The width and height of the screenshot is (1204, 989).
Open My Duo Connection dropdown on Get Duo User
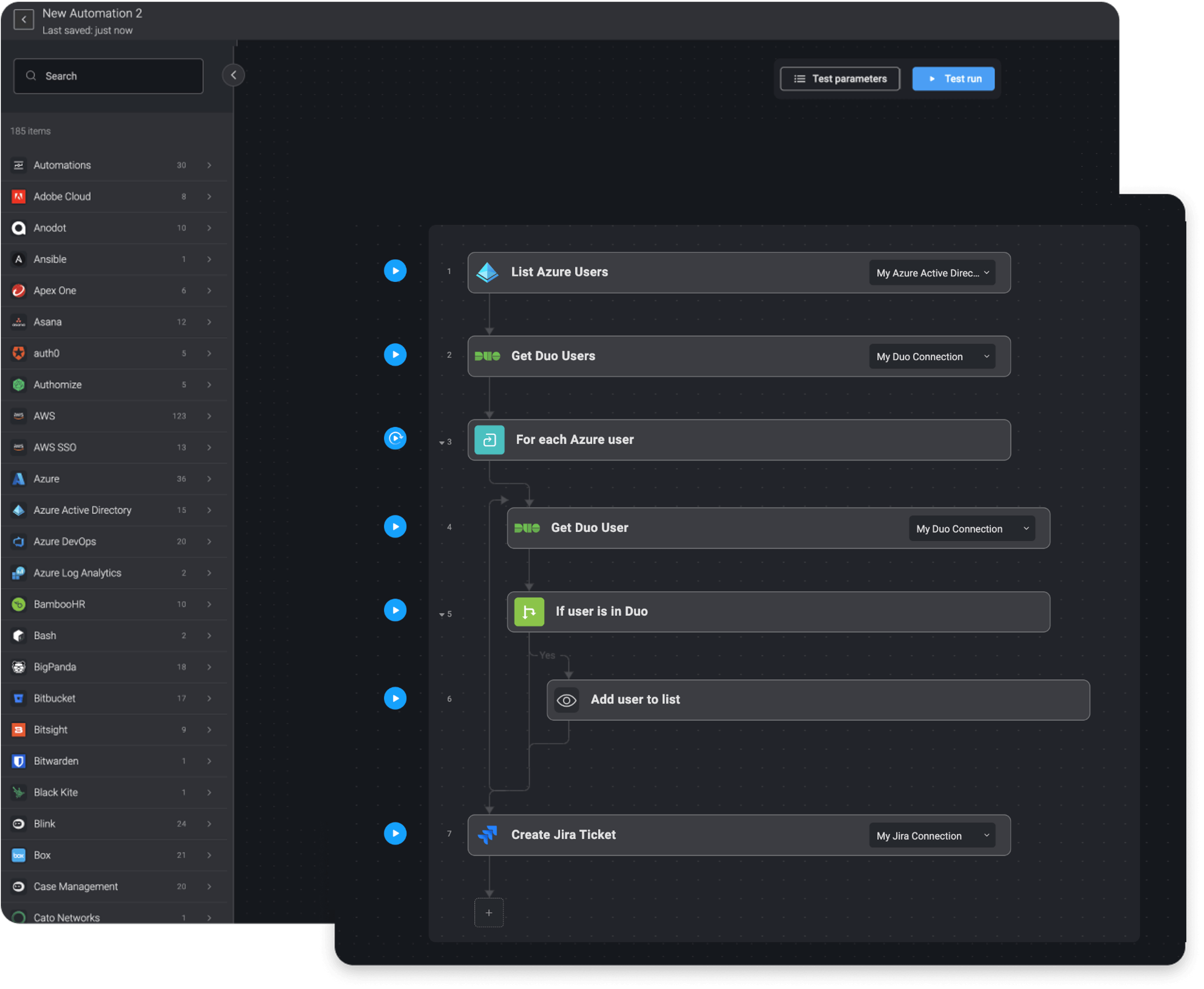(971, 528)
